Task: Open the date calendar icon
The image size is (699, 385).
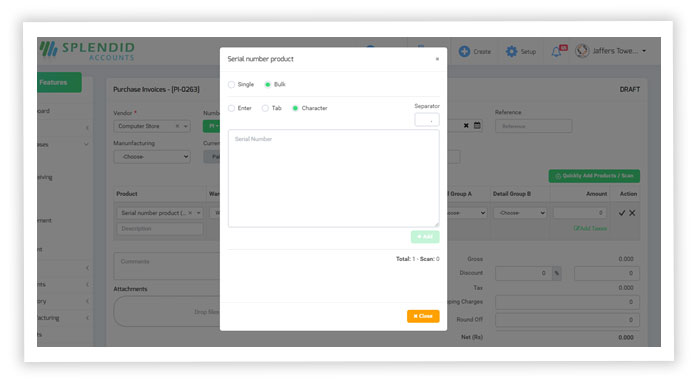Action: (477, 126)
